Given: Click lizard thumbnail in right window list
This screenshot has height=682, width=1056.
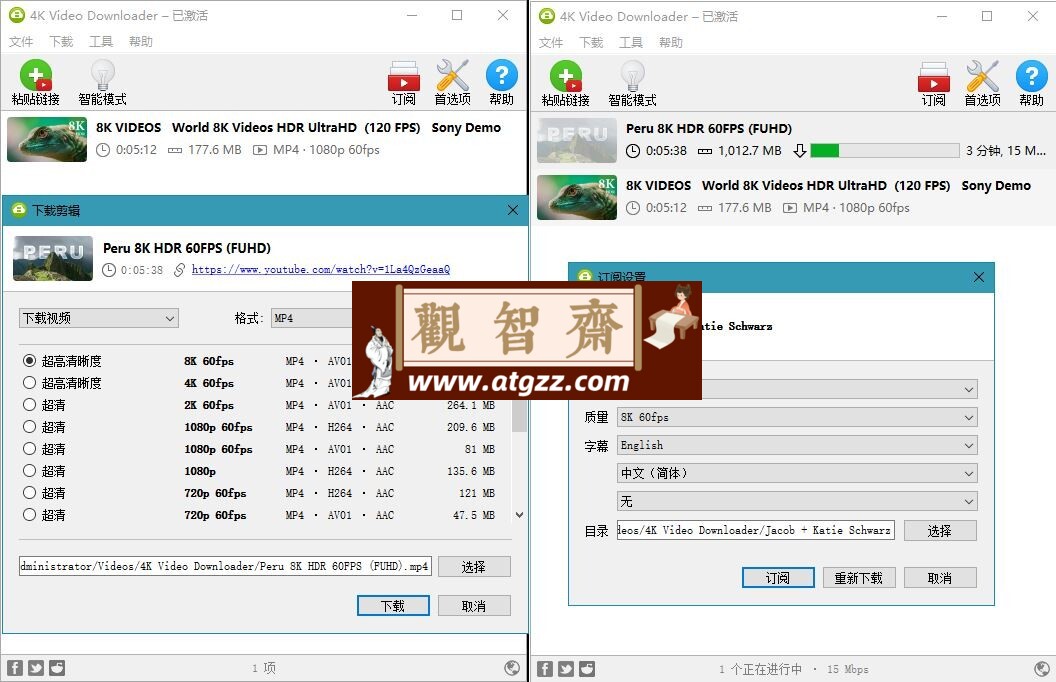Looking at the screenshot, I should click(577, 197).
